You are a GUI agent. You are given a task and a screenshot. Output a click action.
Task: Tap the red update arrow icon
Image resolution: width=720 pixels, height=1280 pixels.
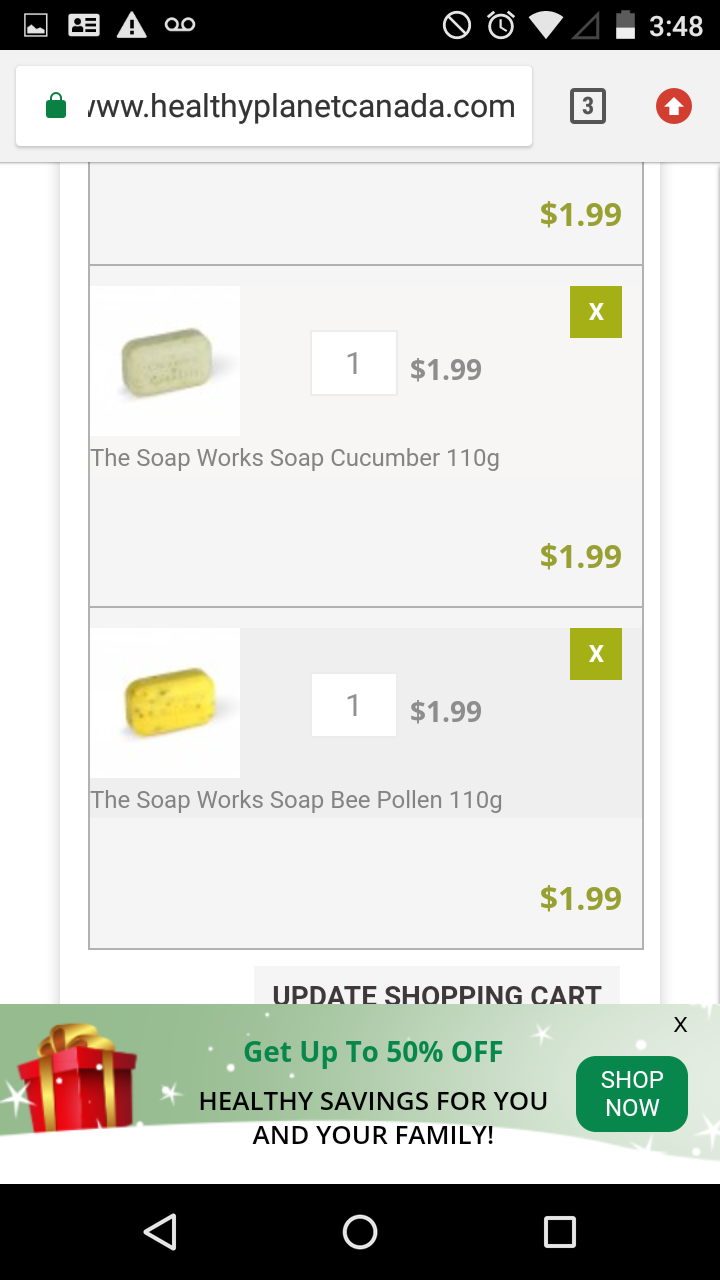click(x=673, y=106)
